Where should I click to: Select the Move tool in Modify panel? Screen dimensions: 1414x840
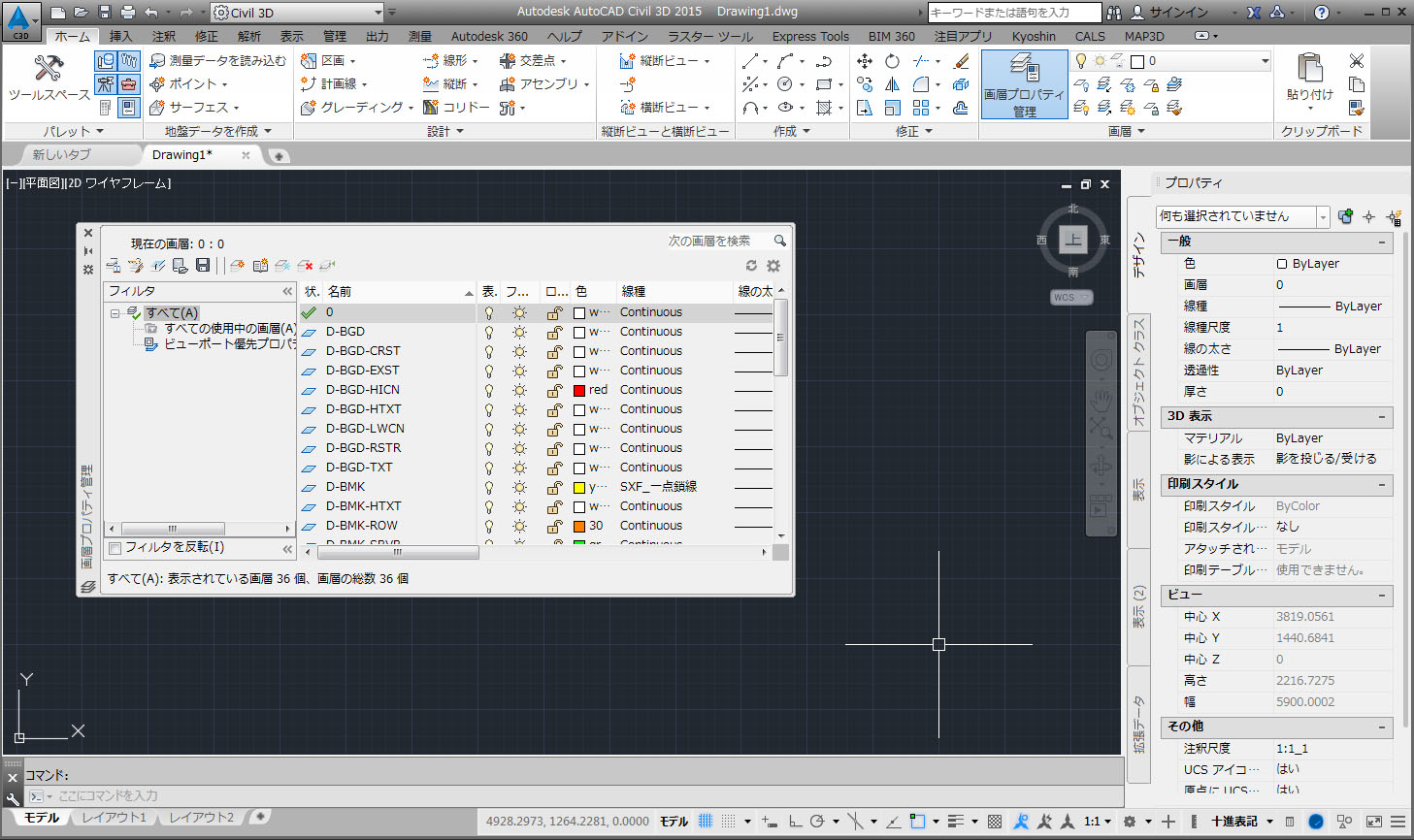[865, 61]
